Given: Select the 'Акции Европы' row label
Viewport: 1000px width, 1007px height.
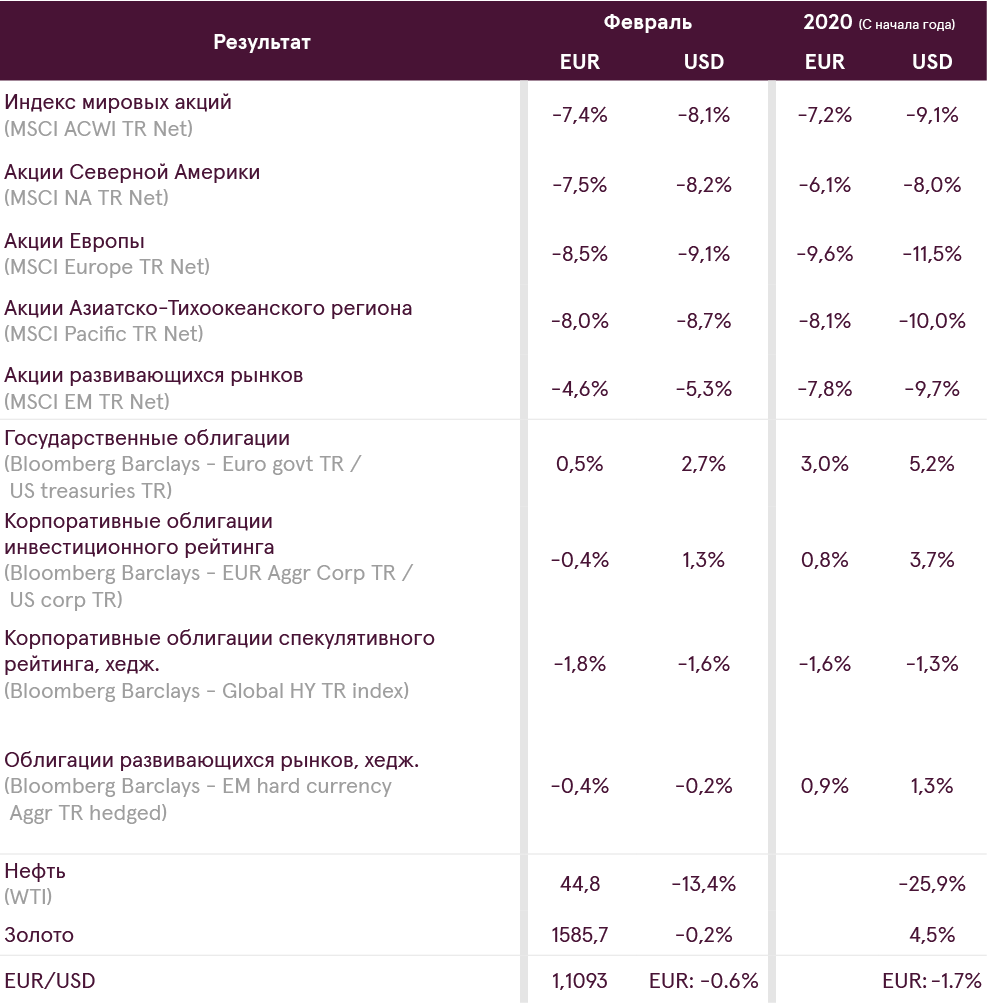Looking at the screenshot, I should [x=75, y=241].
